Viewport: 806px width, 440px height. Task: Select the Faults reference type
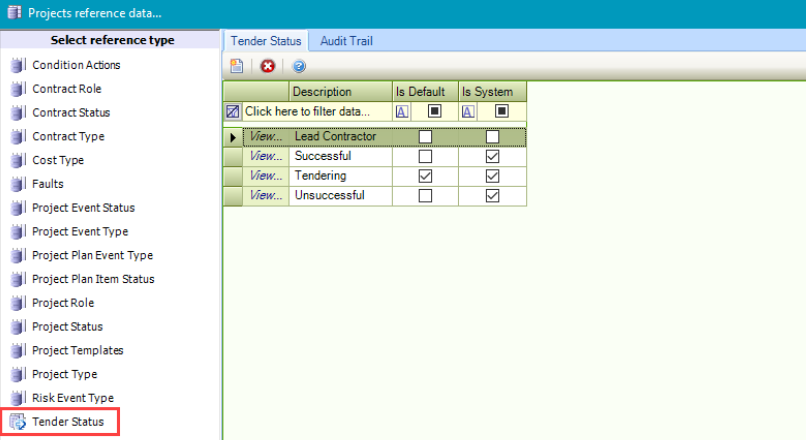point(47,184)
